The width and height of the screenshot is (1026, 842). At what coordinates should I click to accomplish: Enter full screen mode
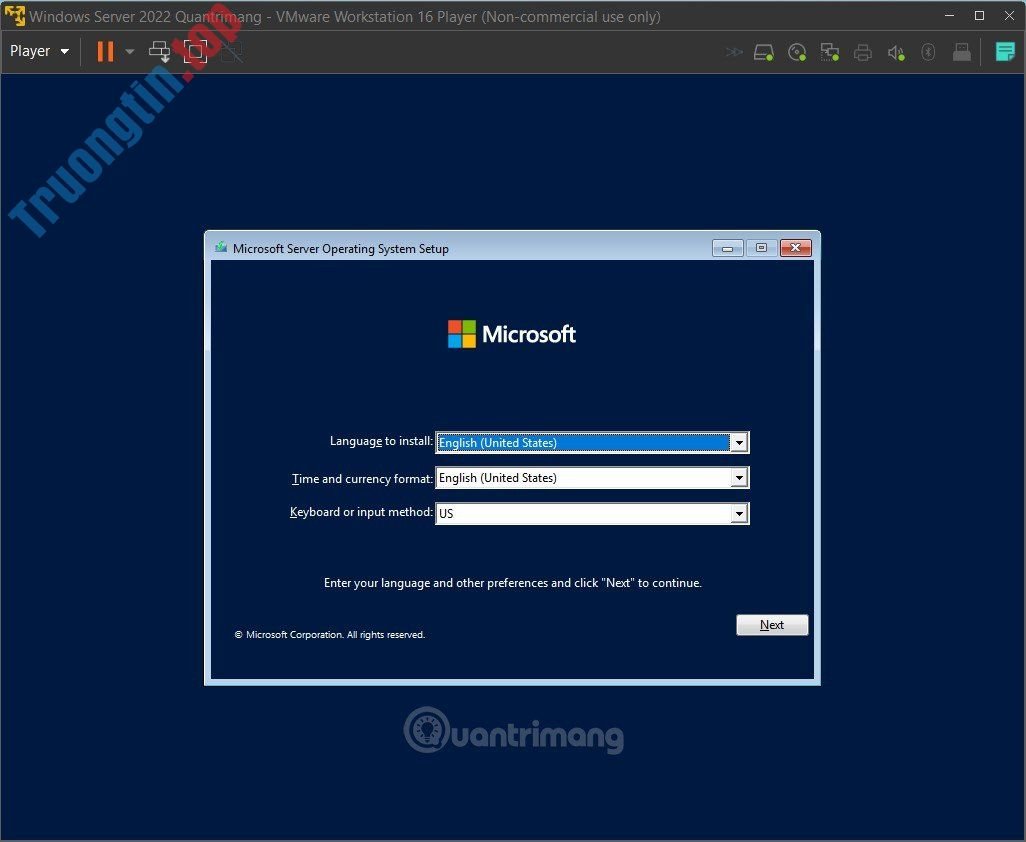[x=196, y=50]
